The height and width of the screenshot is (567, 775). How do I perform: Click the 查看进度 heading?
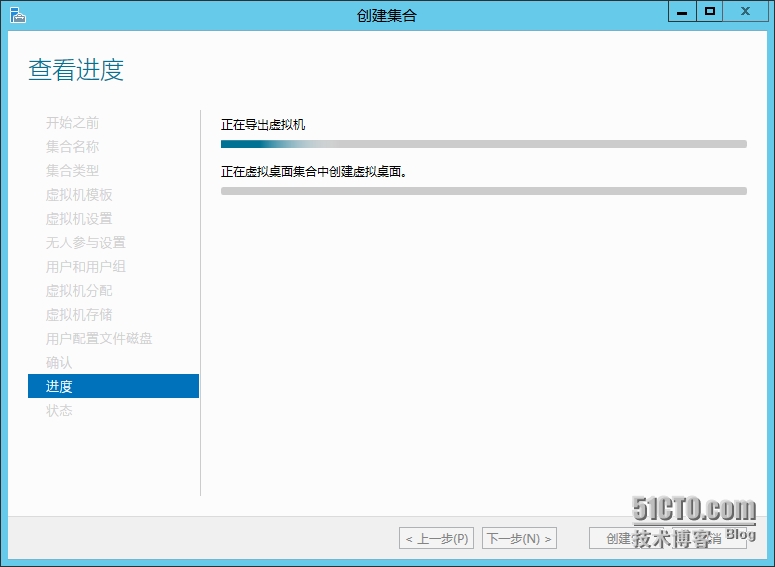tap(76, 69)
